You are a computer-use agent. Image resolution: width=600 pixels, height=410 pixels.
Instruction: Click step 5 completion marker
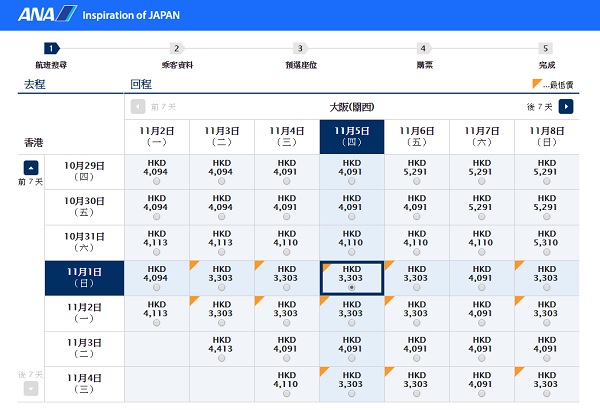(546, 48)
